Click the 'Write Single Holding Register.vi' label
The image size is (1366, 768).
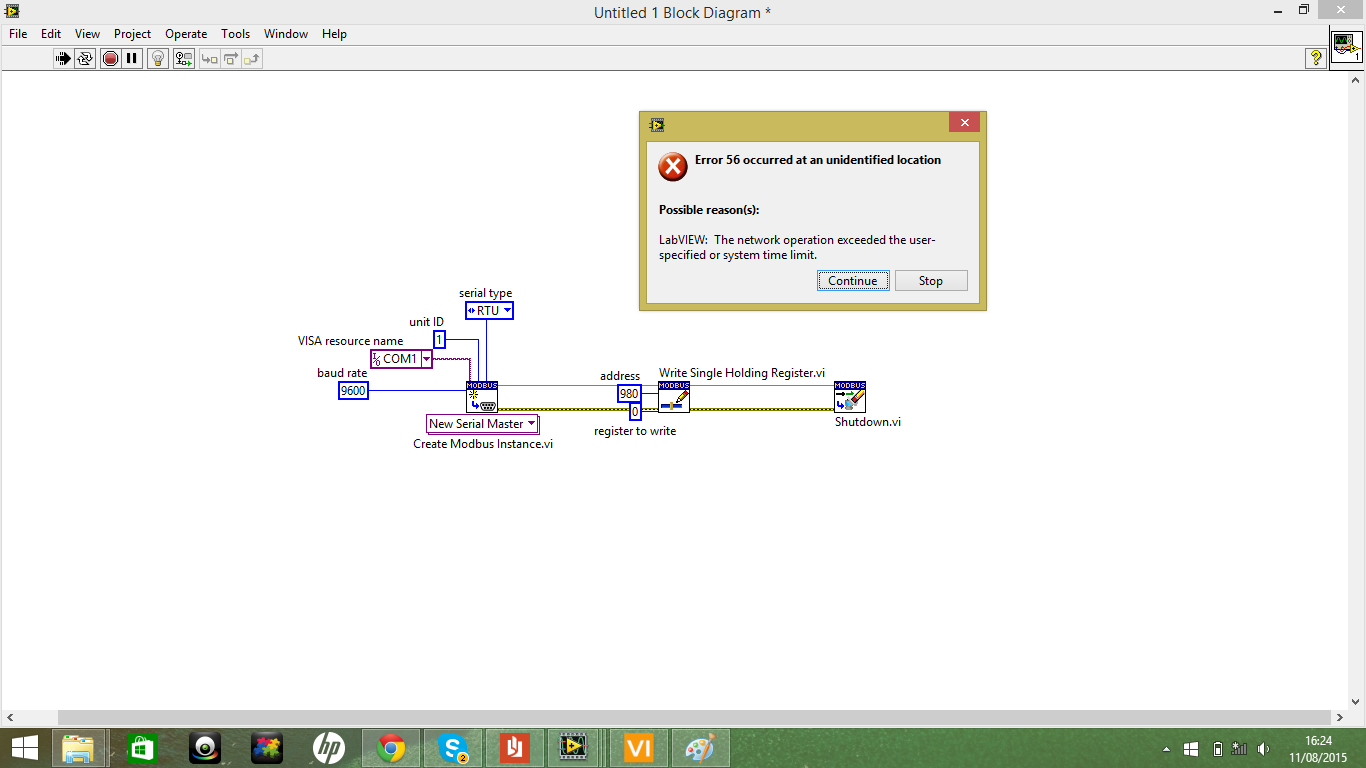(742, 373)
